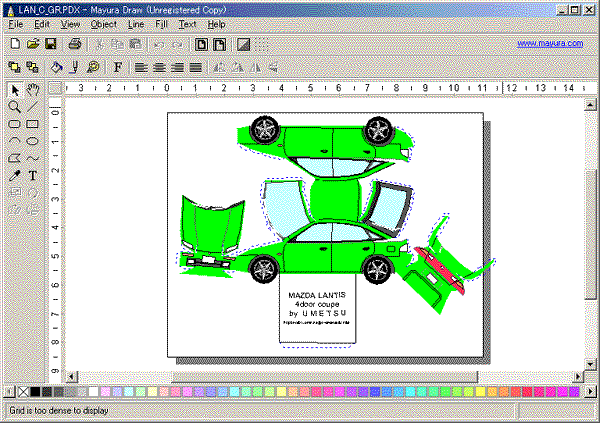600x423 pixels.
Task: Open the color palette editor icon
Action: (x=93, y=67)
